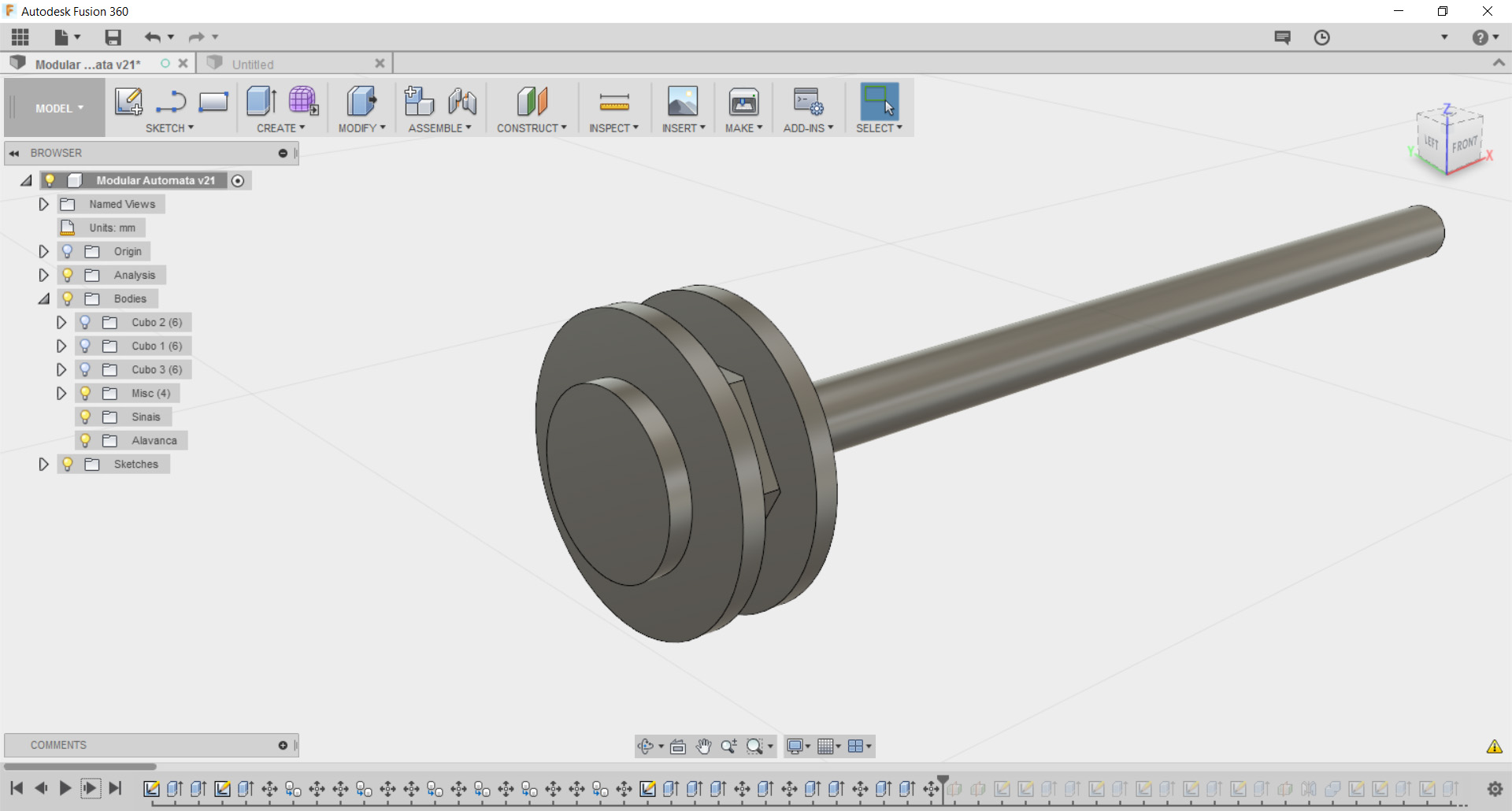This screenshot has width=1512, height=811.
Task: Click the Look At icon
Action: click(678, 746)
